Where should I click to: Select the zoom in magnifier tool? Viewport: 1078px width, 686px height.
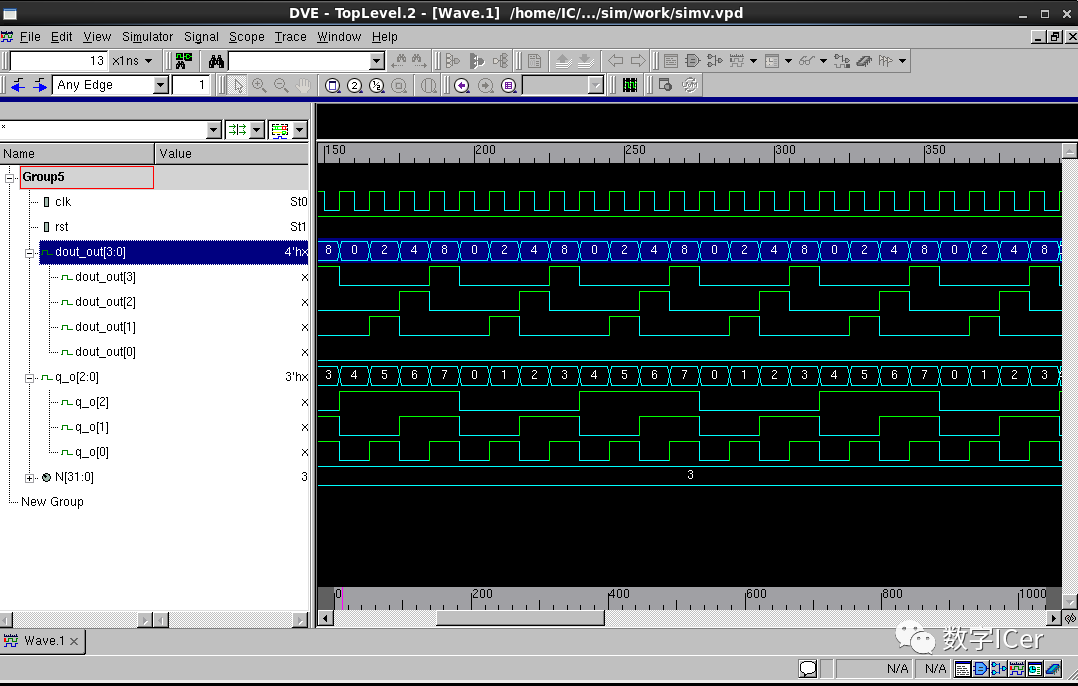(x=259, y=85)
